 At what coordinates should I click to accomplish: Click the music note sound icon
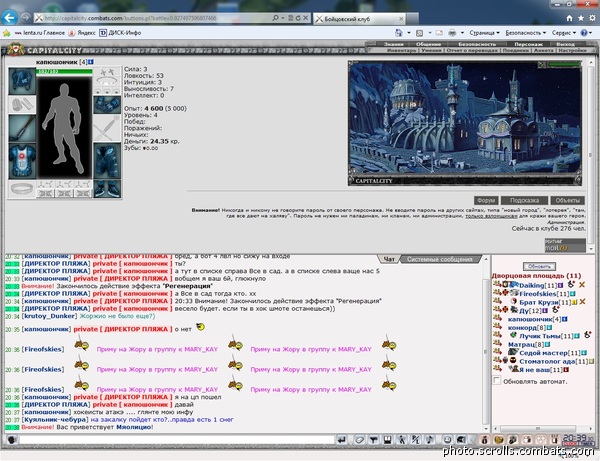point(430,440)
